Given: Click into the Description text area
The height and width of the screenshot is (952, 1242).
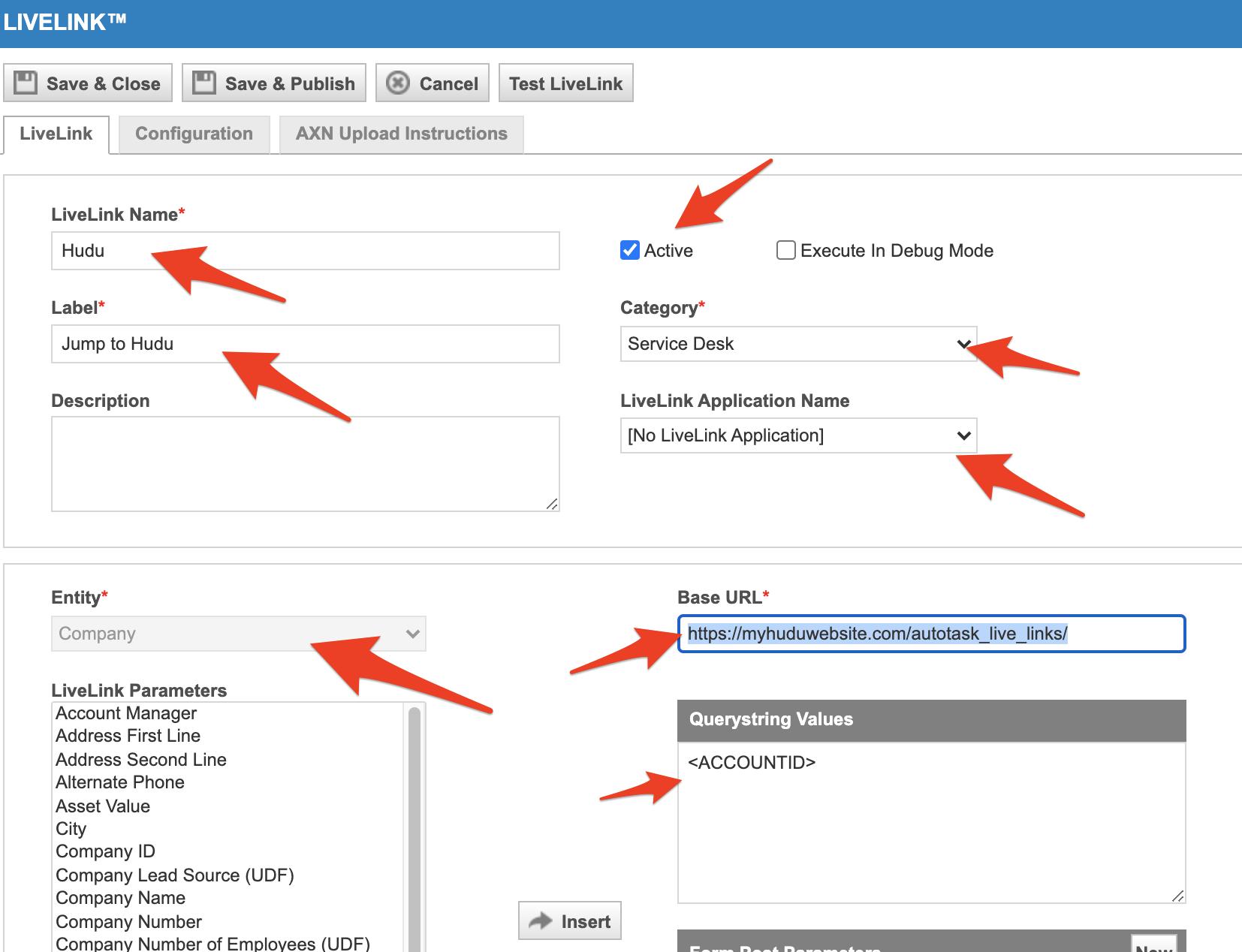Looking at the screenshot, I should pyautogui.click(x=306, y=464).
